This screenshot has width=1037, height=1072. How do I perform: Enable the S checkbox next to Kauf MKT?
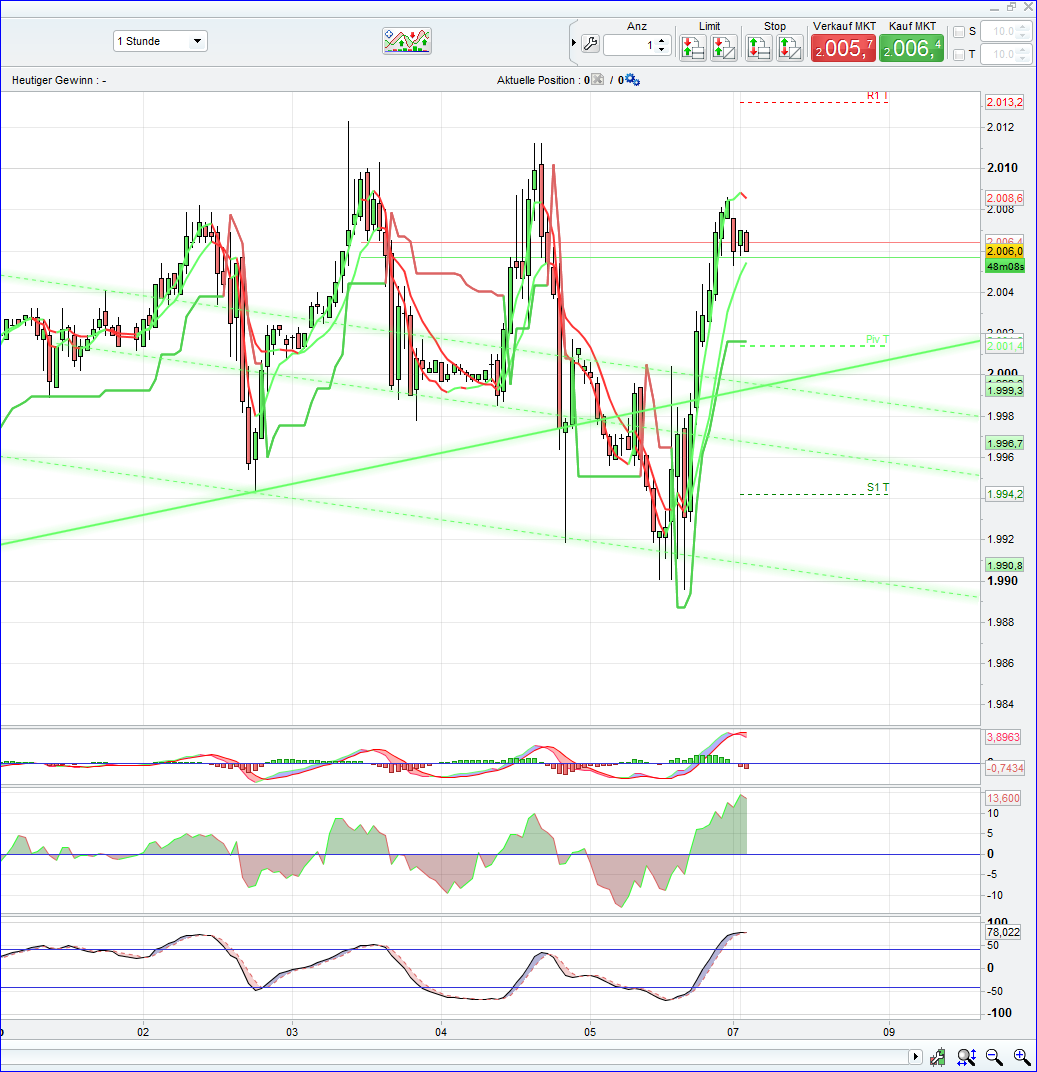point(958,31)
